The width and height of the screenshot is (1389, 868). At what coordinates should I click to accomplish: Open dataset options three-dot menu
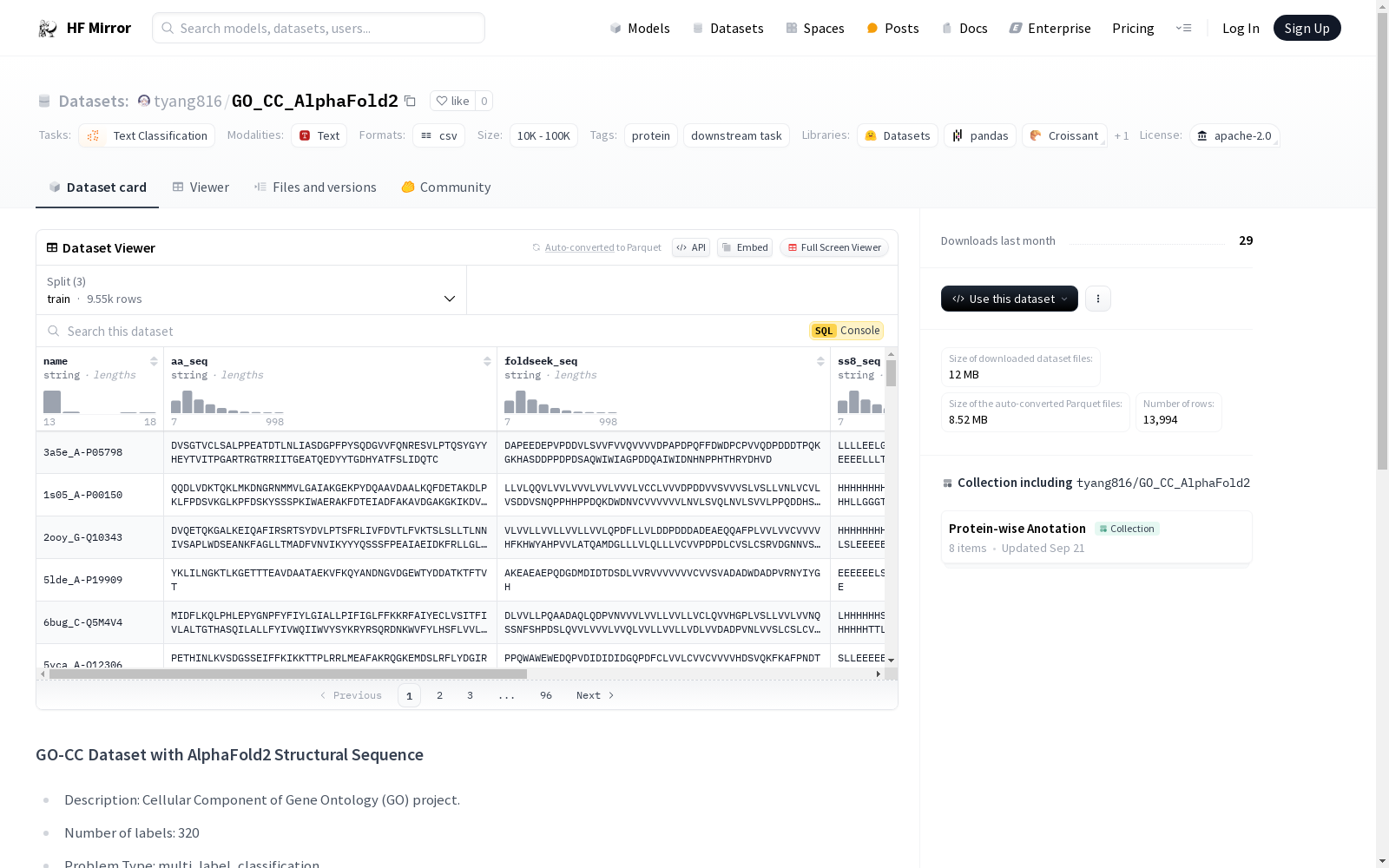(1098, 299)
